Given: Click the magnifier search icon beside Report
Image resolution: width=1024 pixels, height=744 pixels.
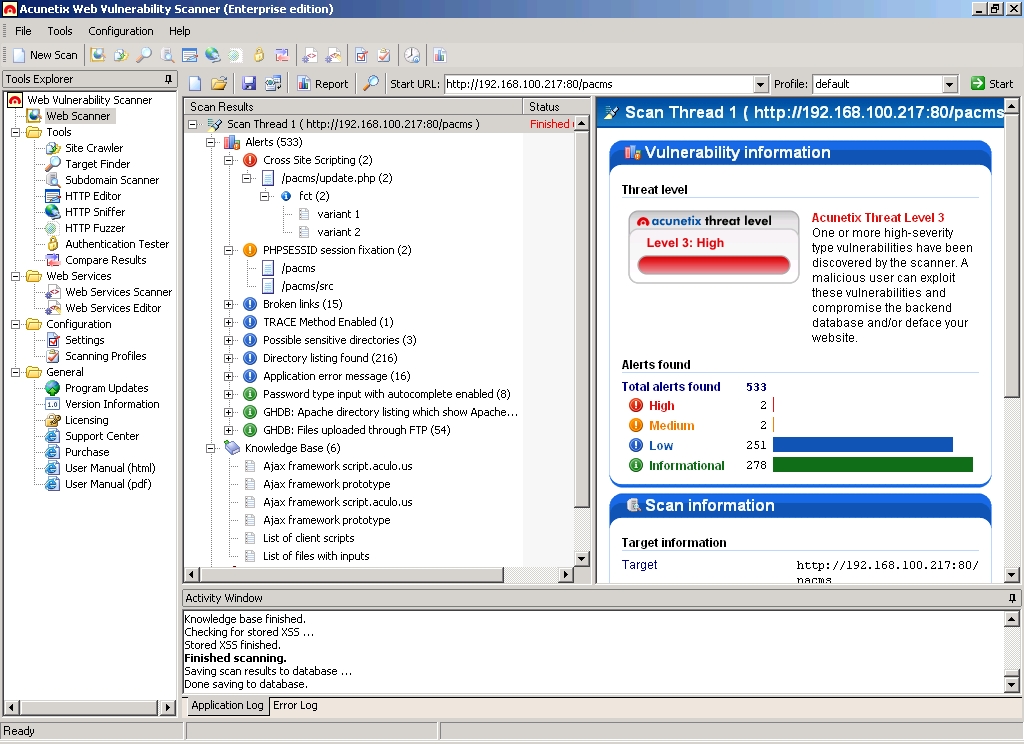Looking at the screenshot, I should 371,84.
